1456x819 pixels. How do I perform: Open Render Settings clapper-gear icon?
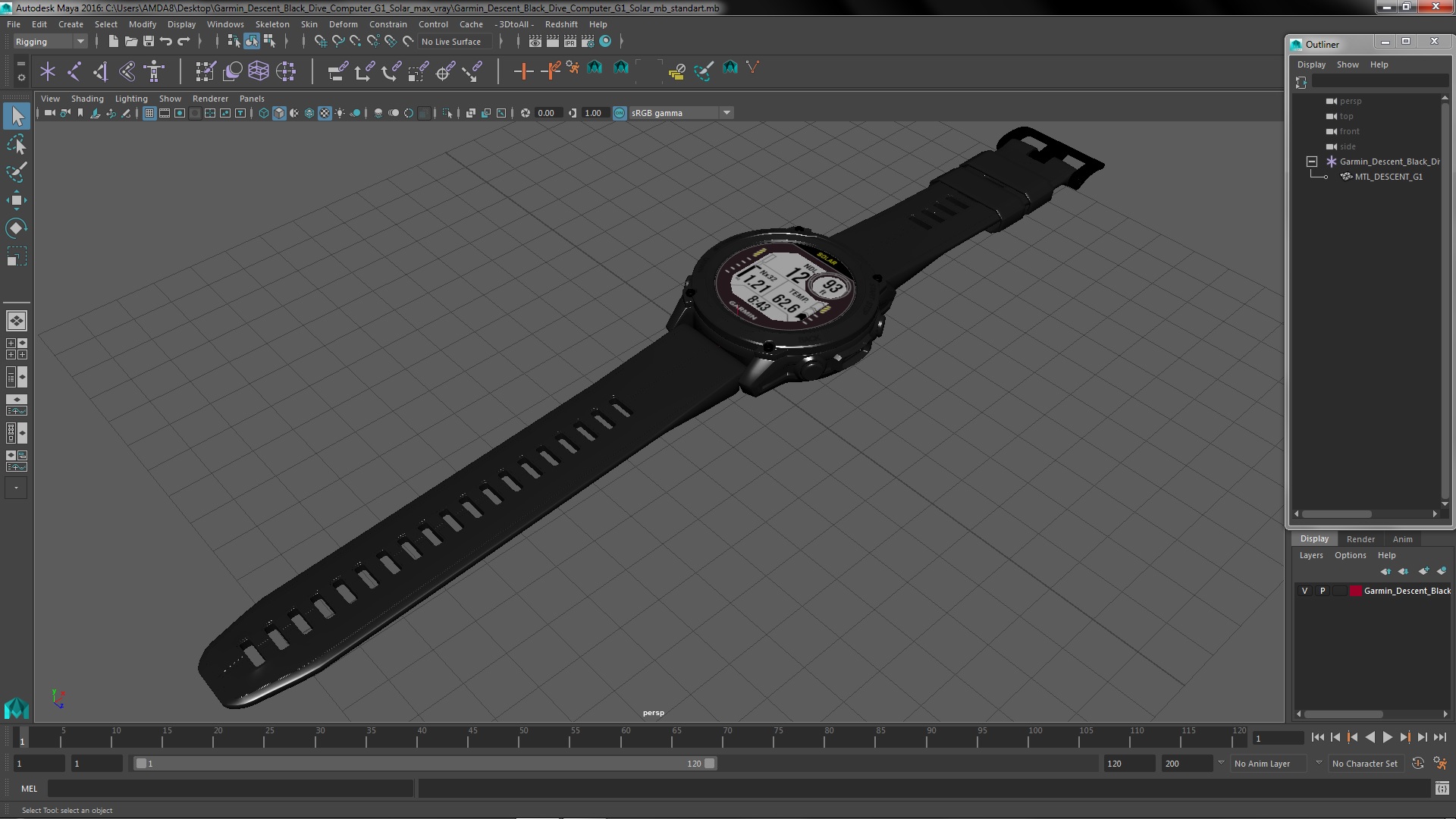[x=588, y=42]
